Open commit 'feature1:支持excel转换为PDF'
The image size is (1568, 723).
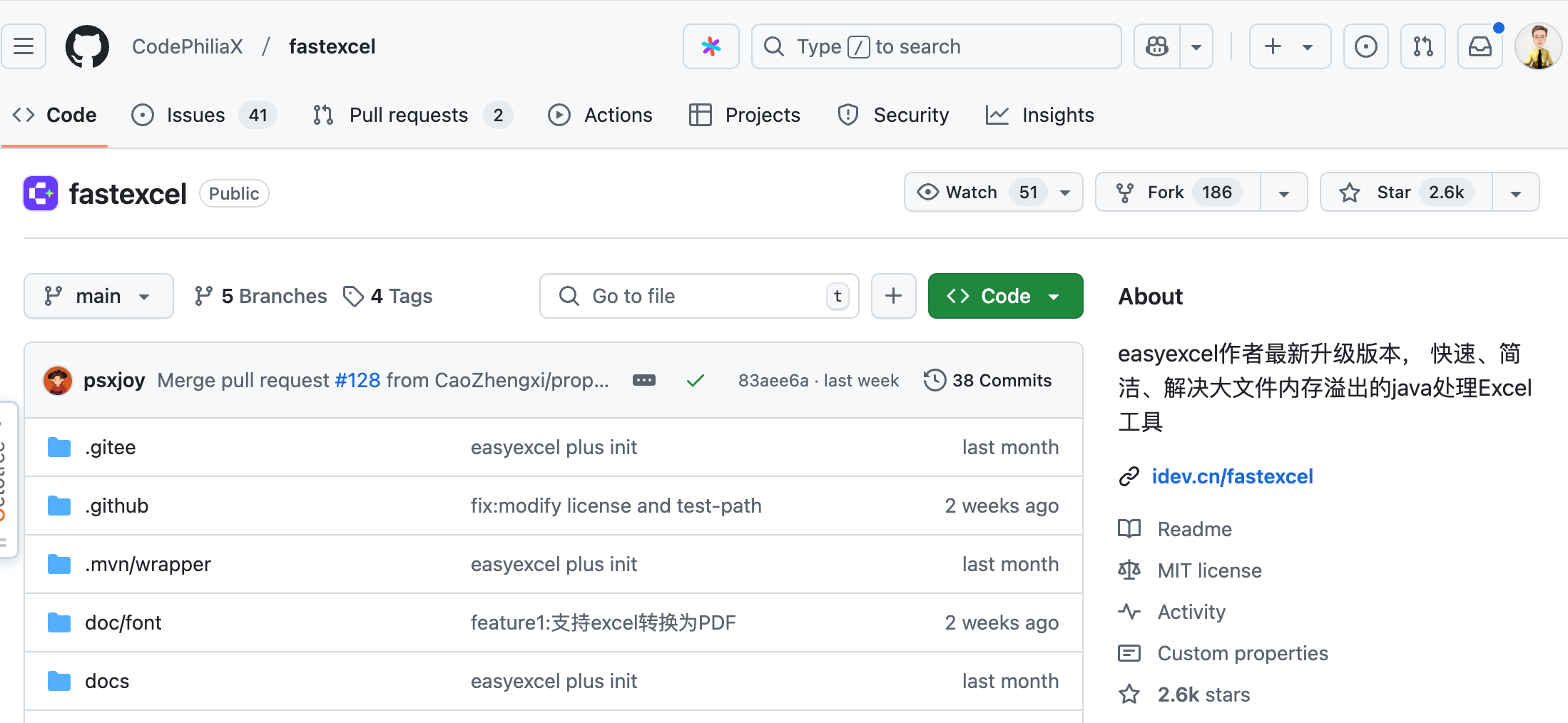pos(603,622)
